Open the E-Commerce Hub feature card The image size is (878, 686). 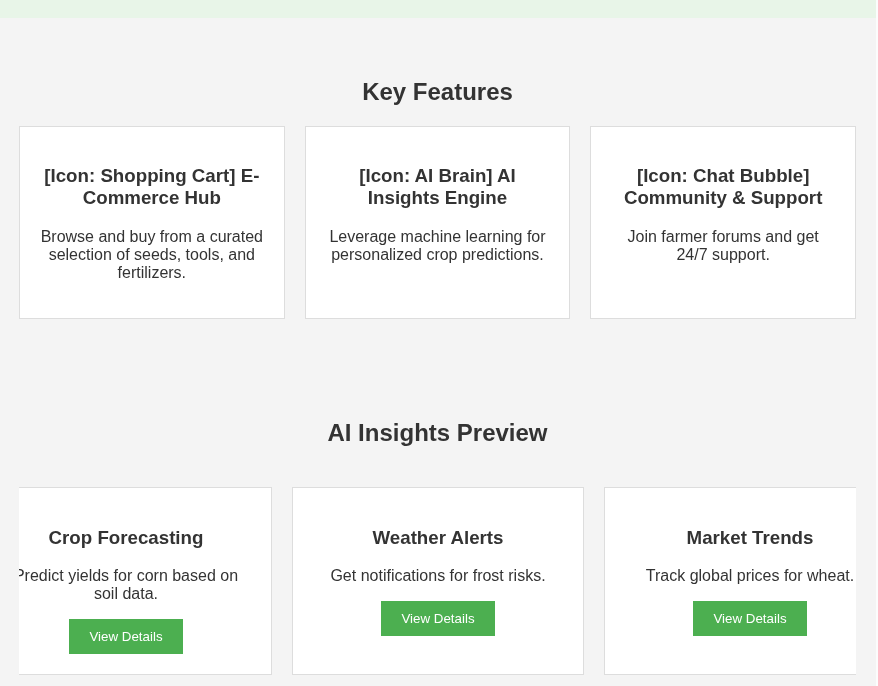pyautogui.click(x=151, y=222)
